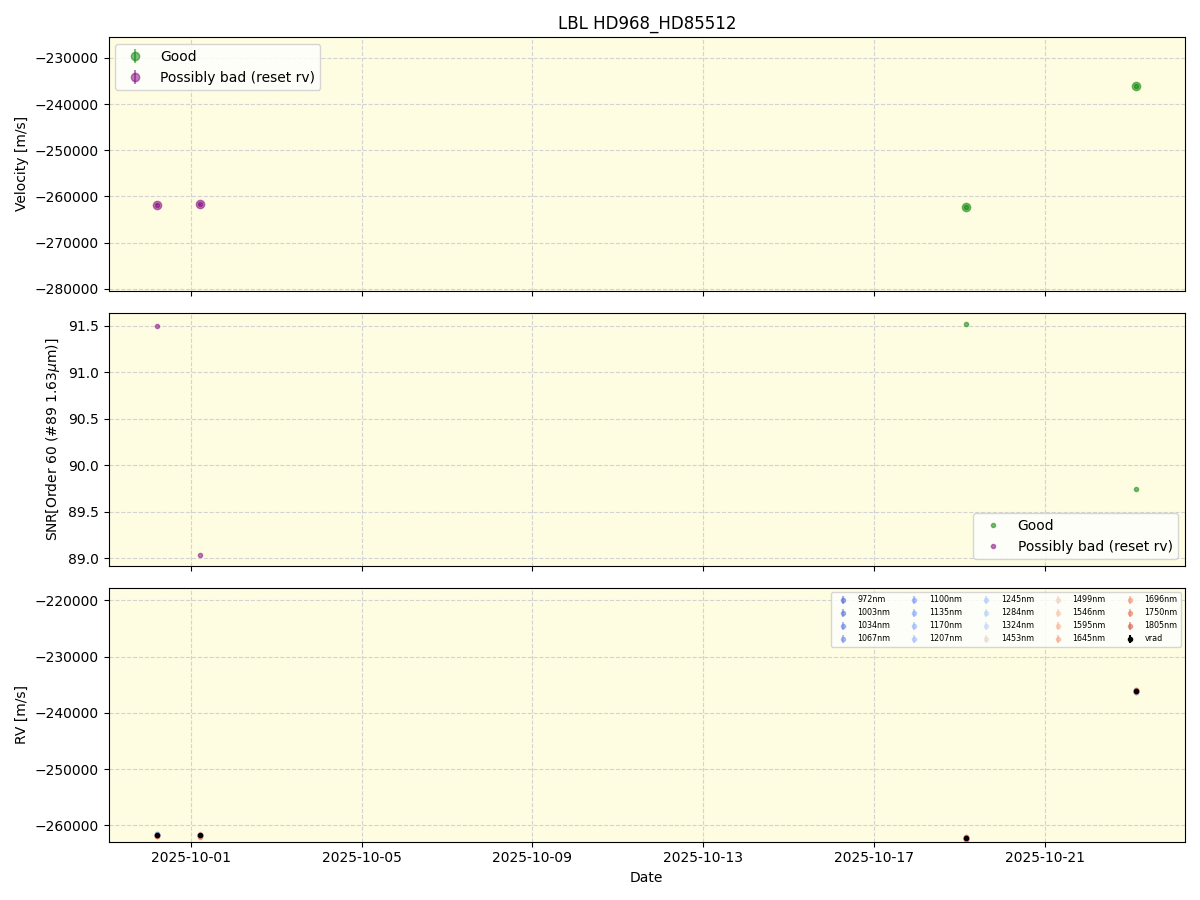Click the 1453nm marker in the RV legend
The height and width of the screenshot is (900, 1200).
pyautogui.click(x=986, y=639)
